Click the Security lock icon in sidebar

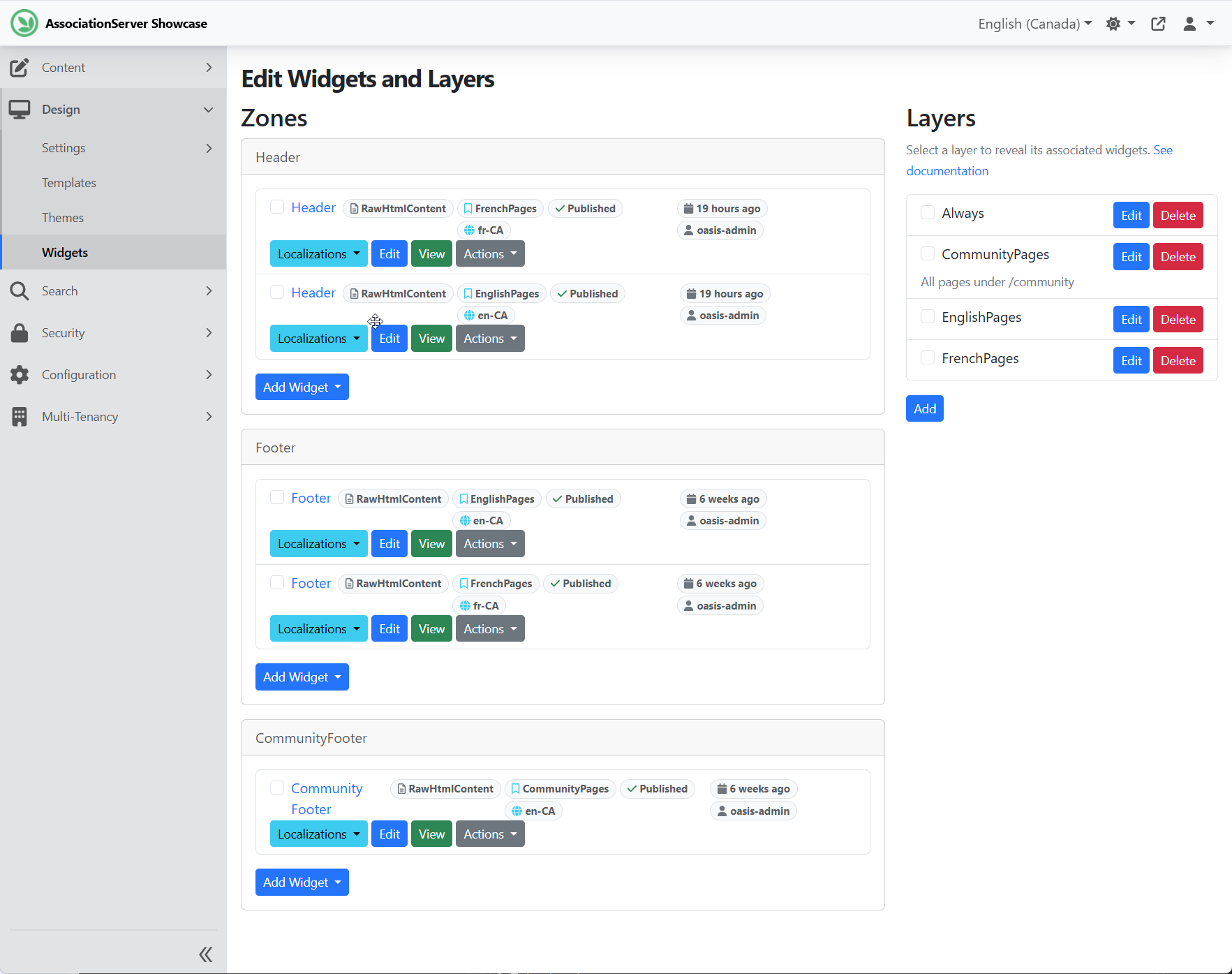pyautogui.click(x=19, y=333)
